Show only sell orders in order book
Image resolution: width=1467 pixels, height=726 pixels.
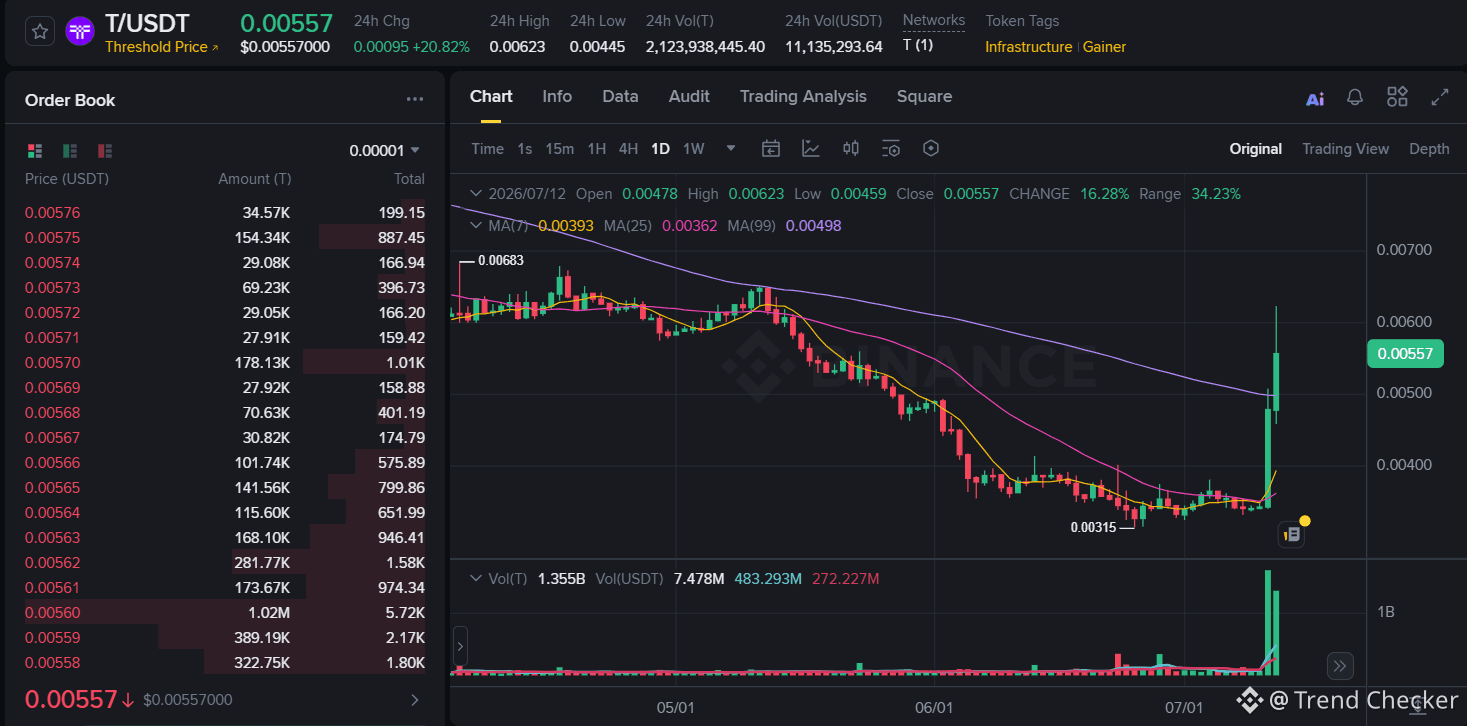pyautogui.click(x=105, y=151)
